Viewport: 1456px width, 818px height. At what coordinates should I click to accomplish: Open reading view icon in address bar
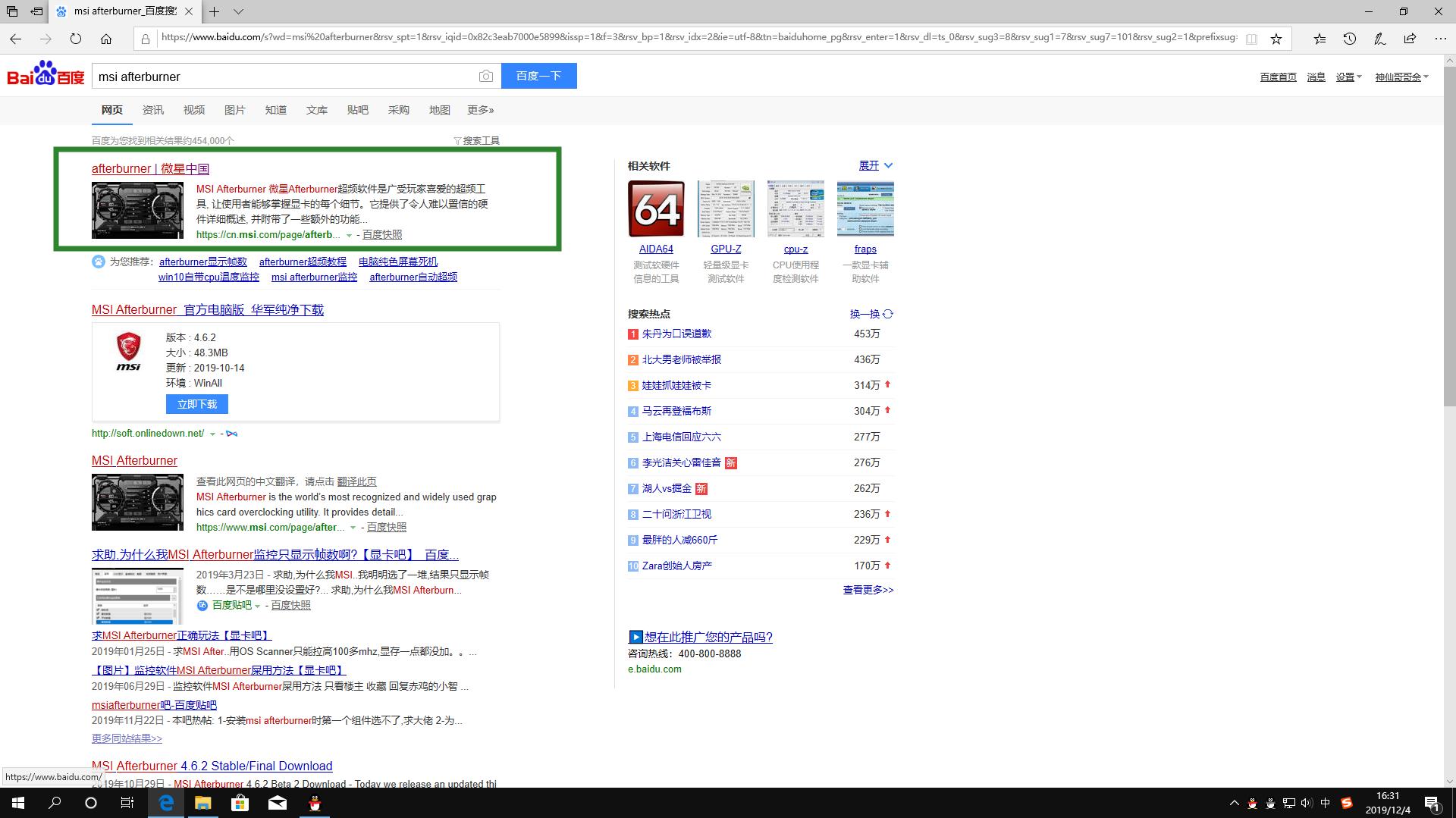click(1251, 39)
